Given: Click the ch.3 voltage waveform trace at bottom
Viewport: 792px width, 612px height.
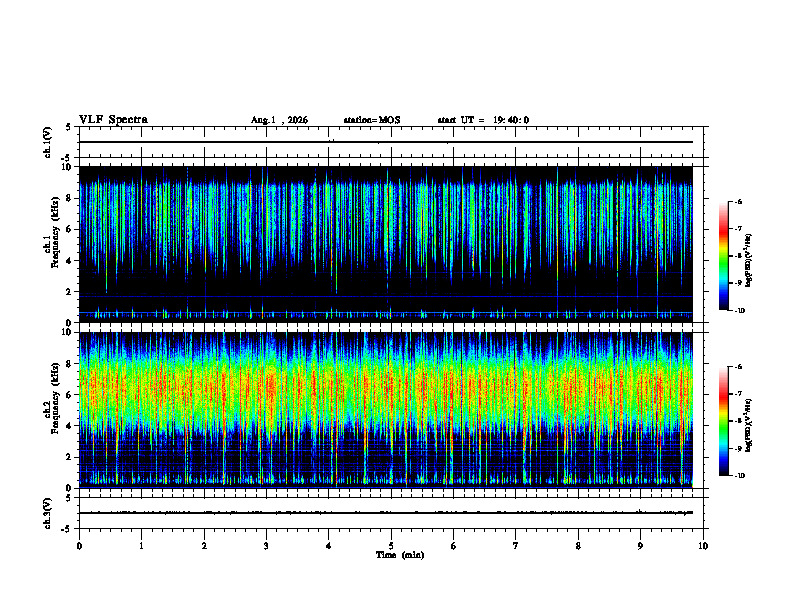Looking at the screenshot, I should (386, 513).
